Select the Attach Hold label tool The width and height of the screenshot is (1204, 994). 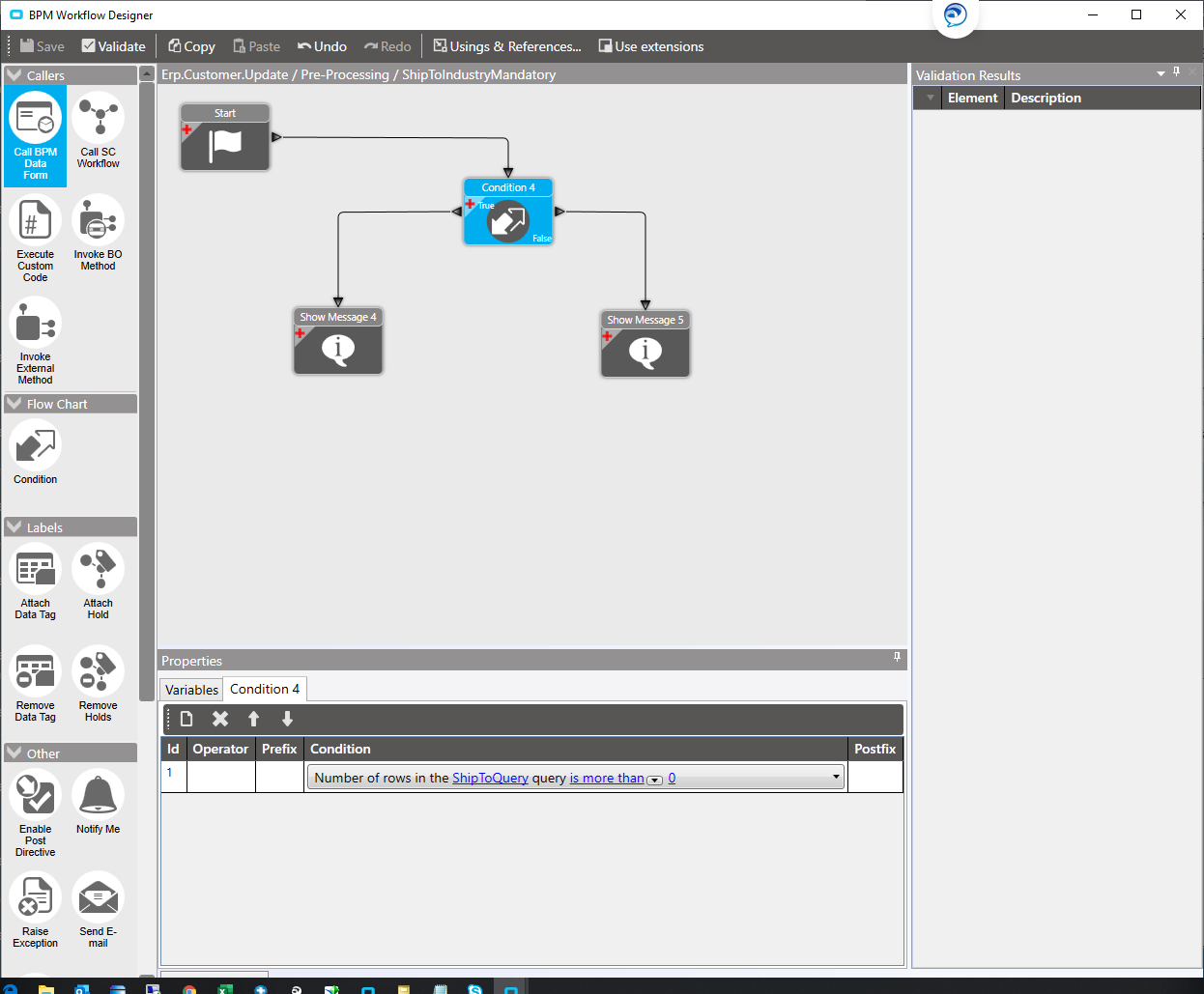coord(98,582)
